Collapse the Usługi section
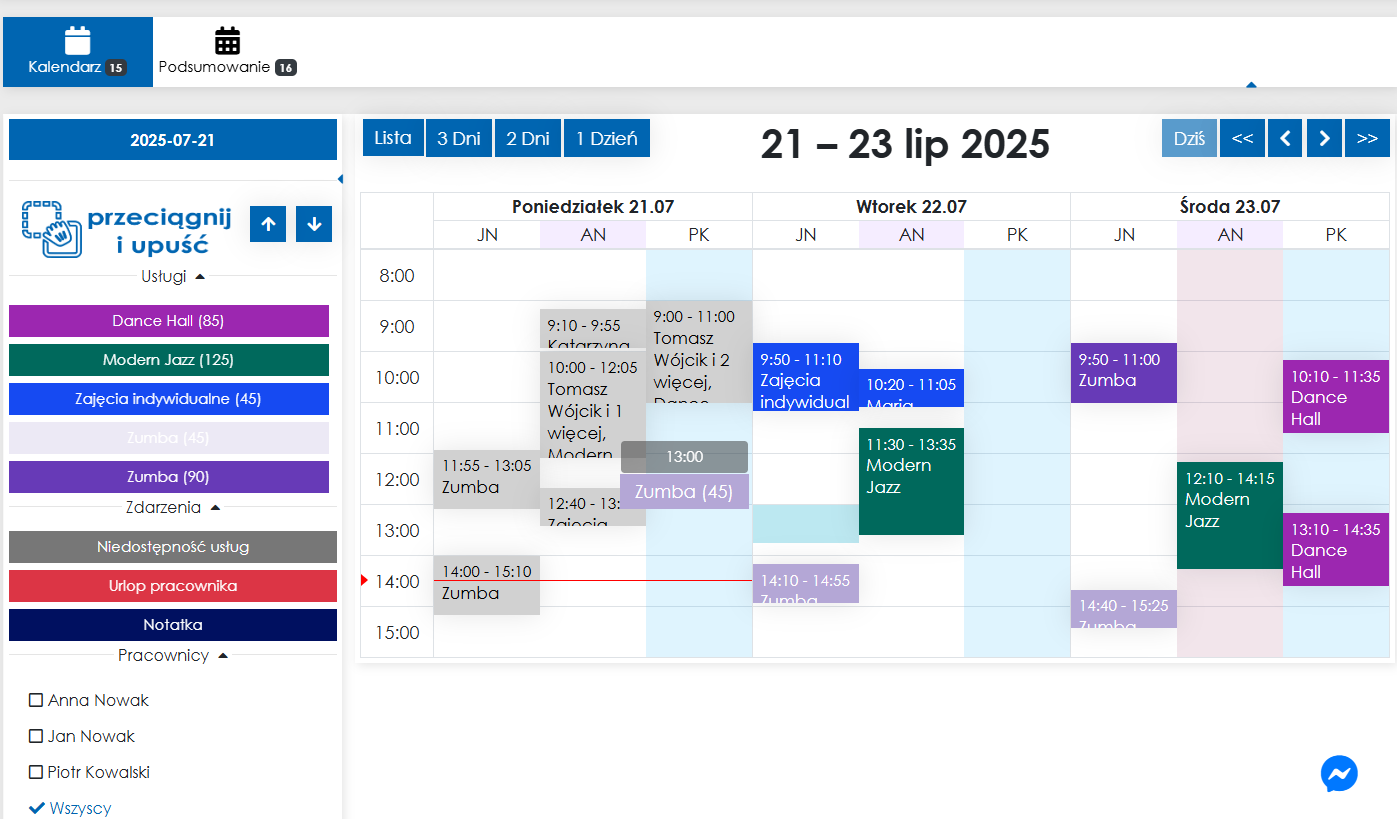The height and width of the screenshot is (819, 1397). click(x=200, y=276)
